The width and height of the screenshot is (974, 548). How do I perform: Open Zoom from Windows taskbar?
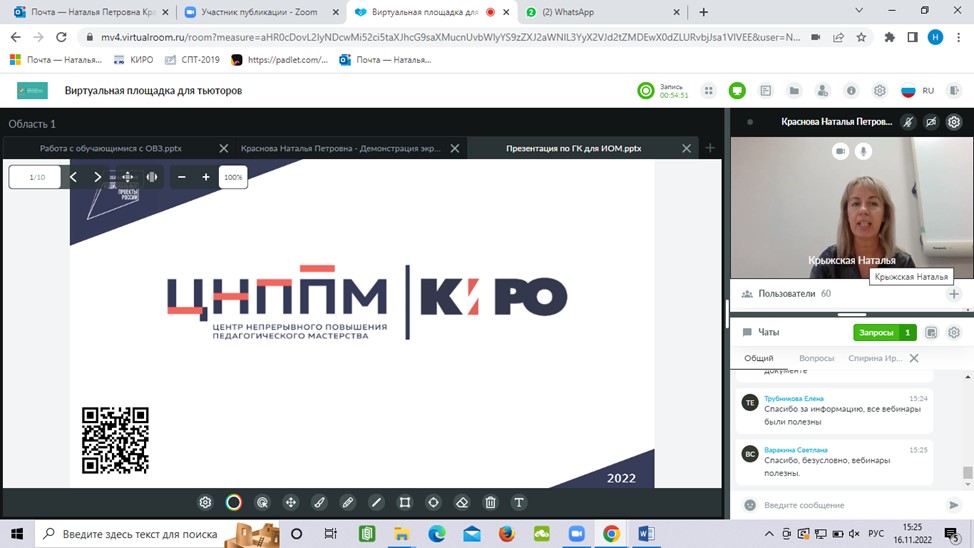tap(576, 534)
